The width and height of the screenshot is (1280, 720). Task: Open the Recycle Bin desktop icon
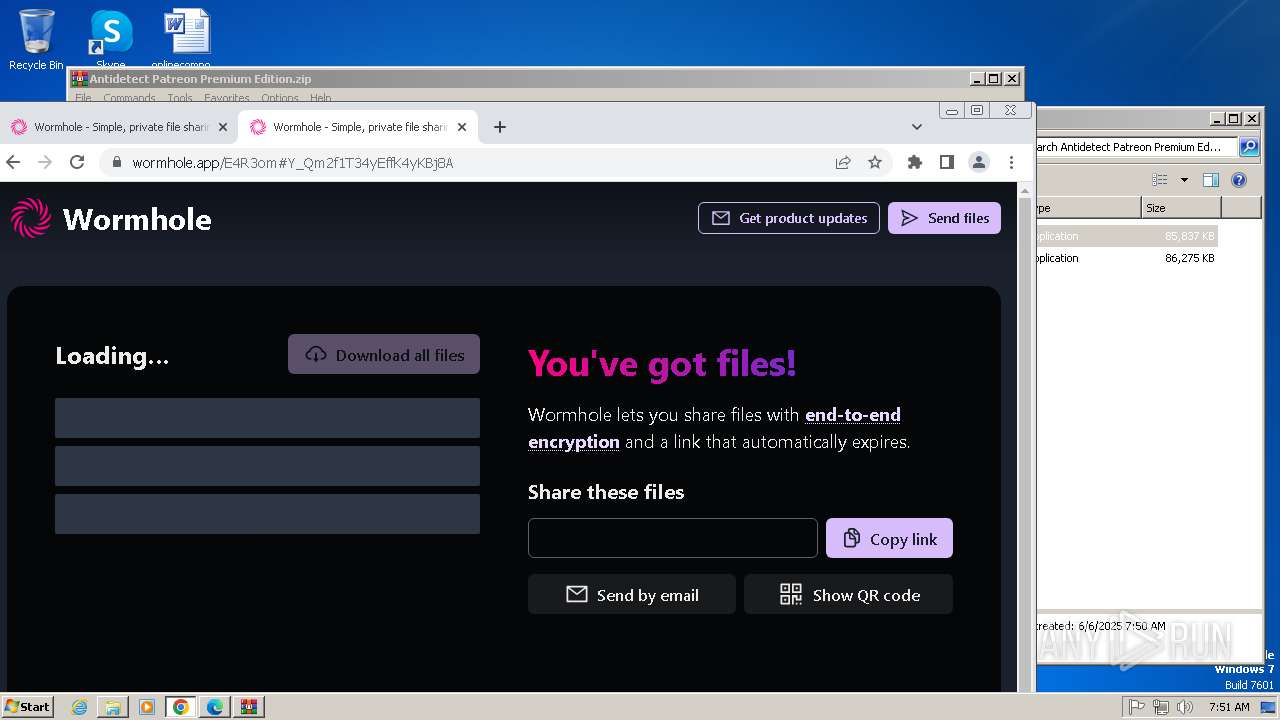pyautogui.click(x=36, y=40)
